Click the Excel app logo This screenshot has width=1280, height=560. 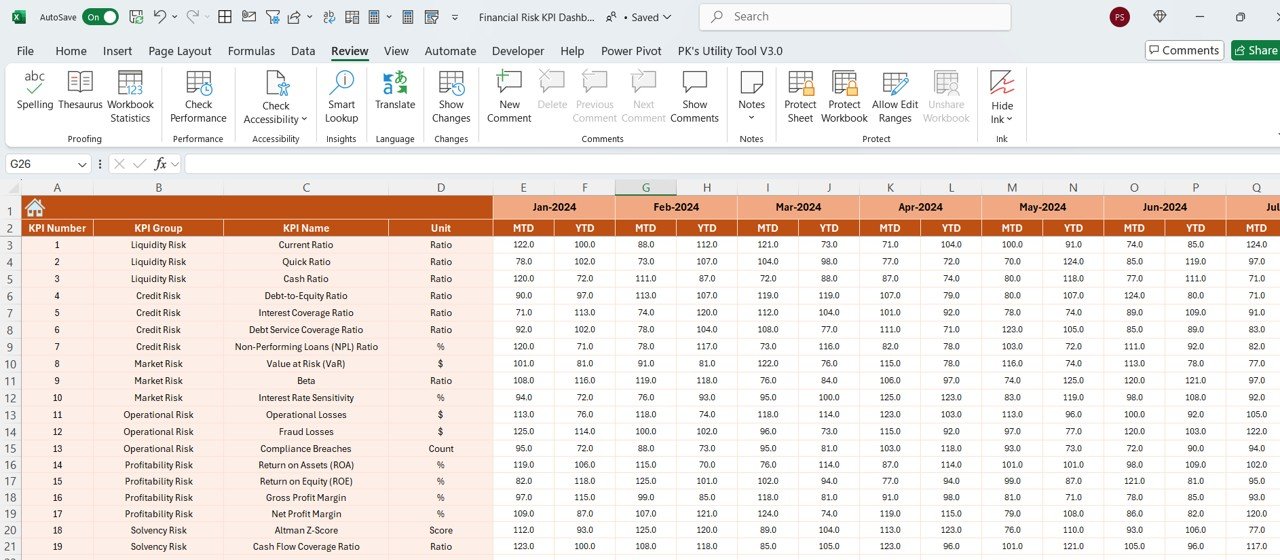coord(19,17)
